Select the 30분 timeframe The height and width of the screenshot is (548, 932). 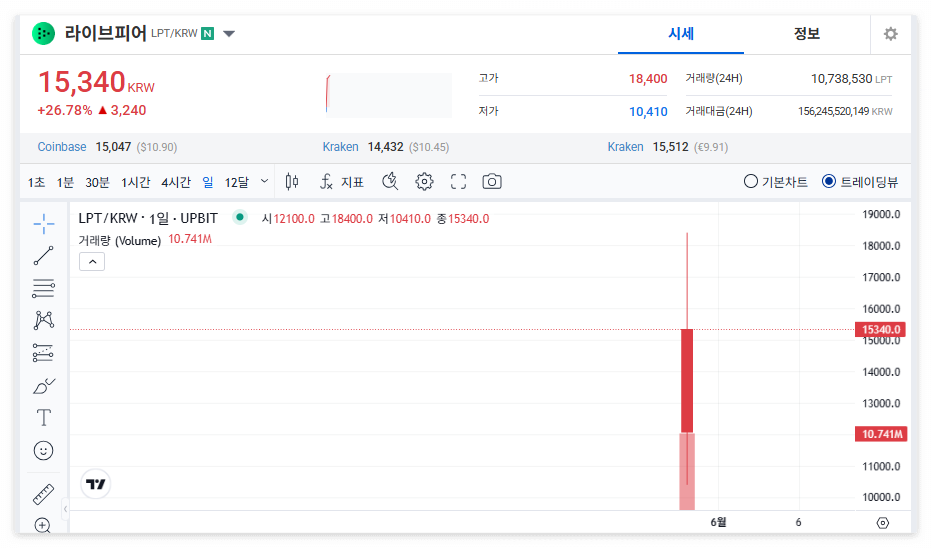(97, 182)
